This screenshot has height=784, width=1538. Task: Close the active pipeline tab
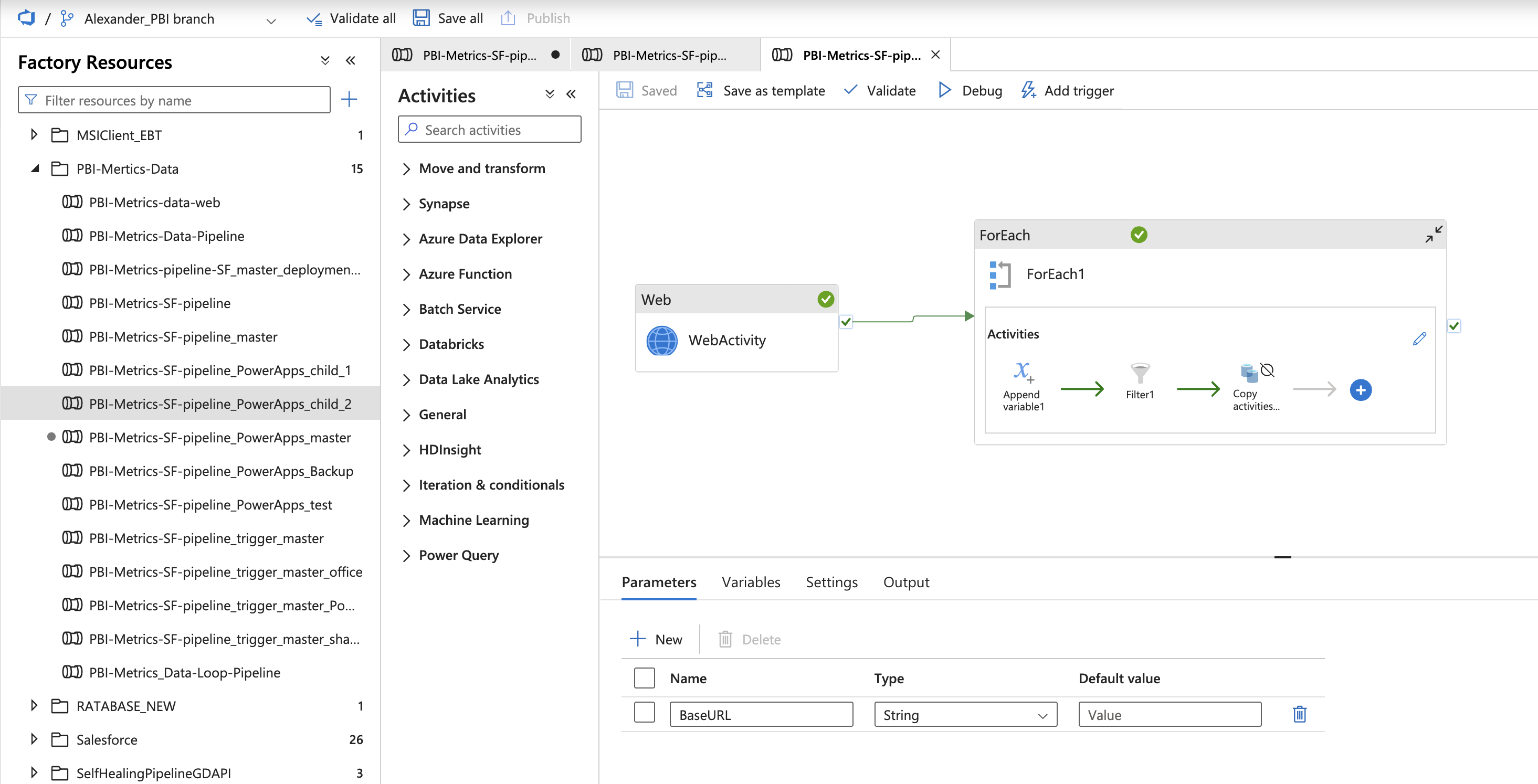click(x=935, y=55)
